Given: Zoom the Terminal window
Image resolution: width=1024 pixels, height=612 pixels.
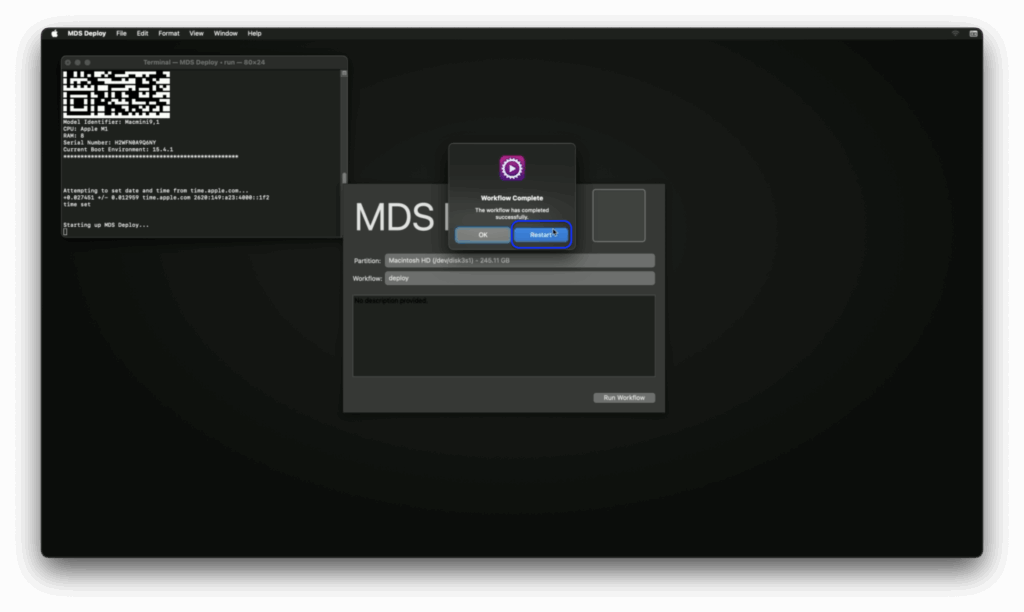Looking at the screenshot, I should pyautogui.click(x=88, y=63).
